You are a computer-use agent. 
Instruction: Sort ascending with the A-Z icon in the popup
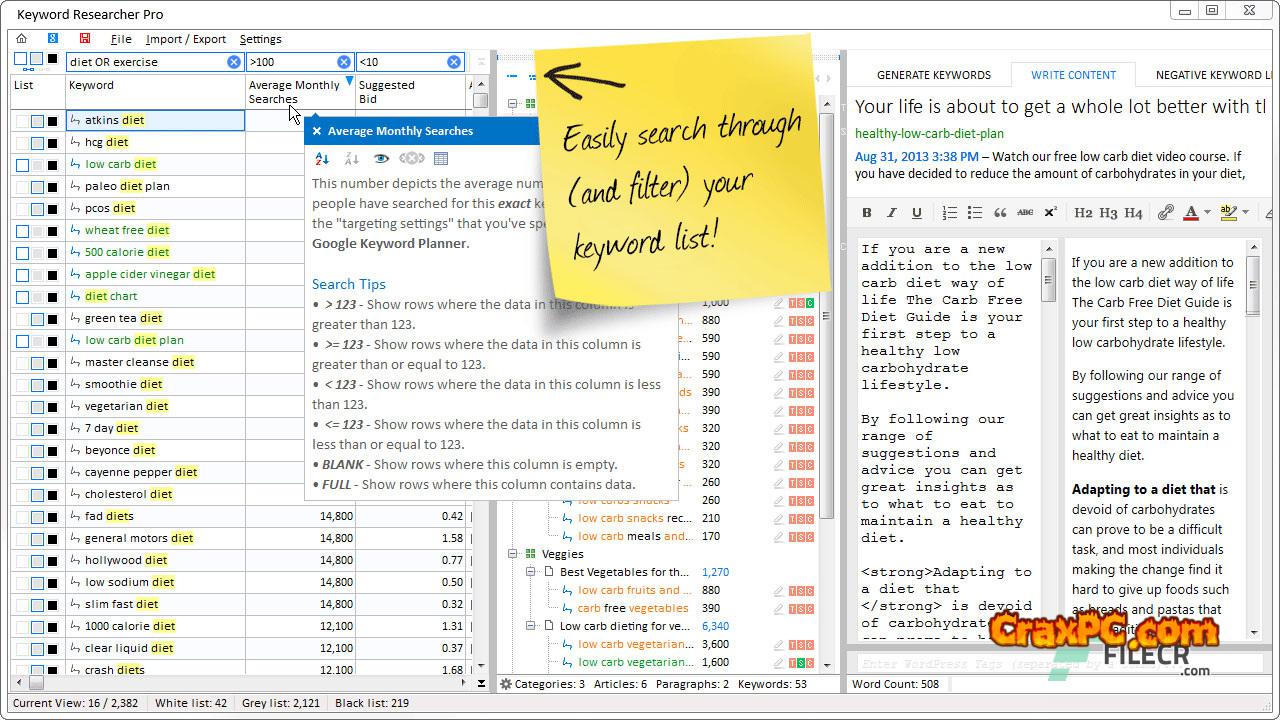pos(322,159)
